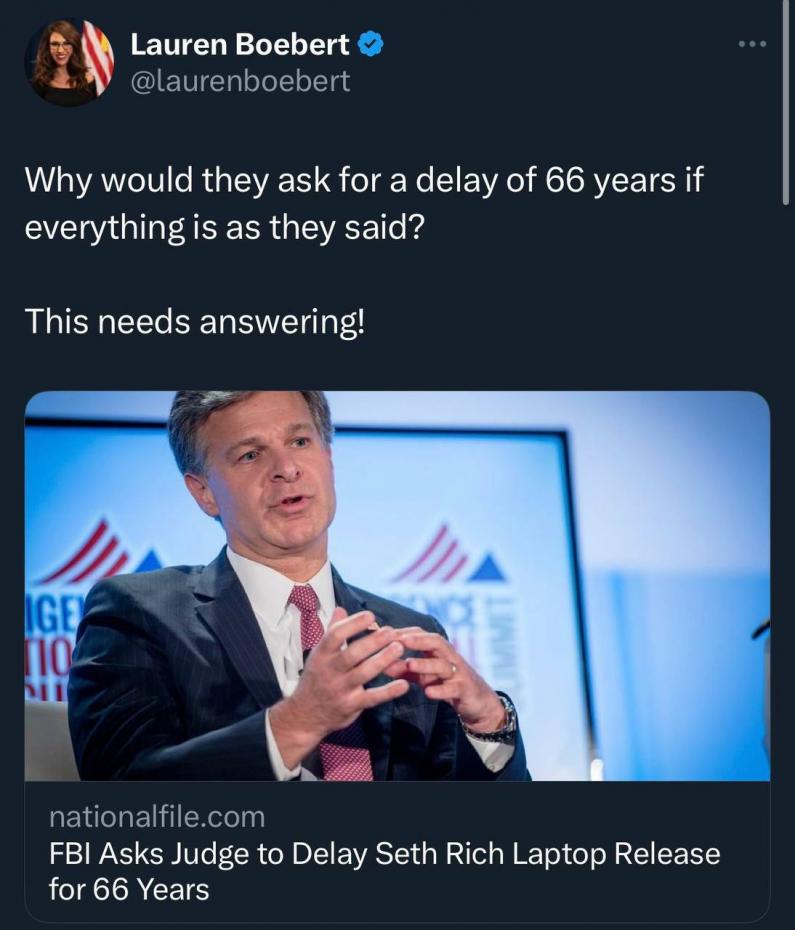
Task: Click the article preview image thumbnail
Action: coord(397,585)
